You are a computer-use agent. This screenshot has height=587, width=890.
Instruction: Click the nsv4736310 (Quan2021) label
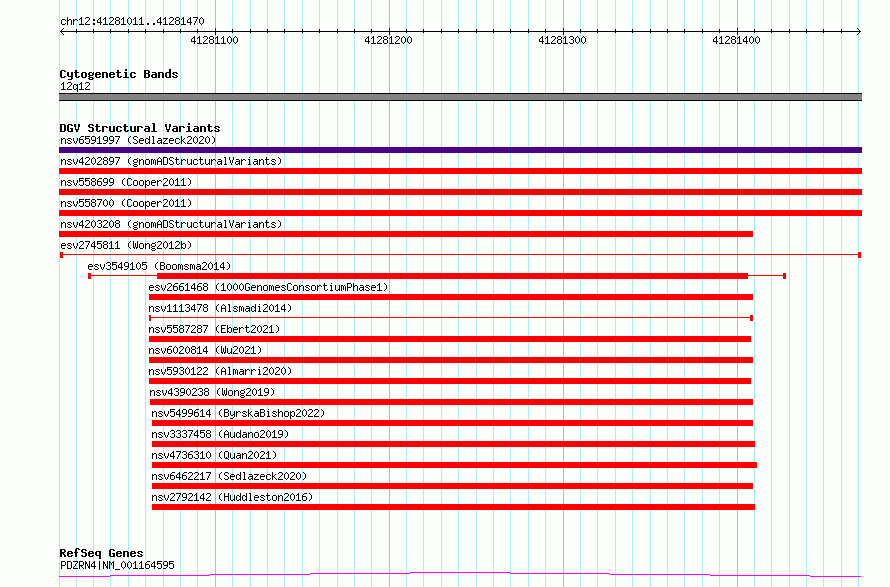[x=214, y=455]
